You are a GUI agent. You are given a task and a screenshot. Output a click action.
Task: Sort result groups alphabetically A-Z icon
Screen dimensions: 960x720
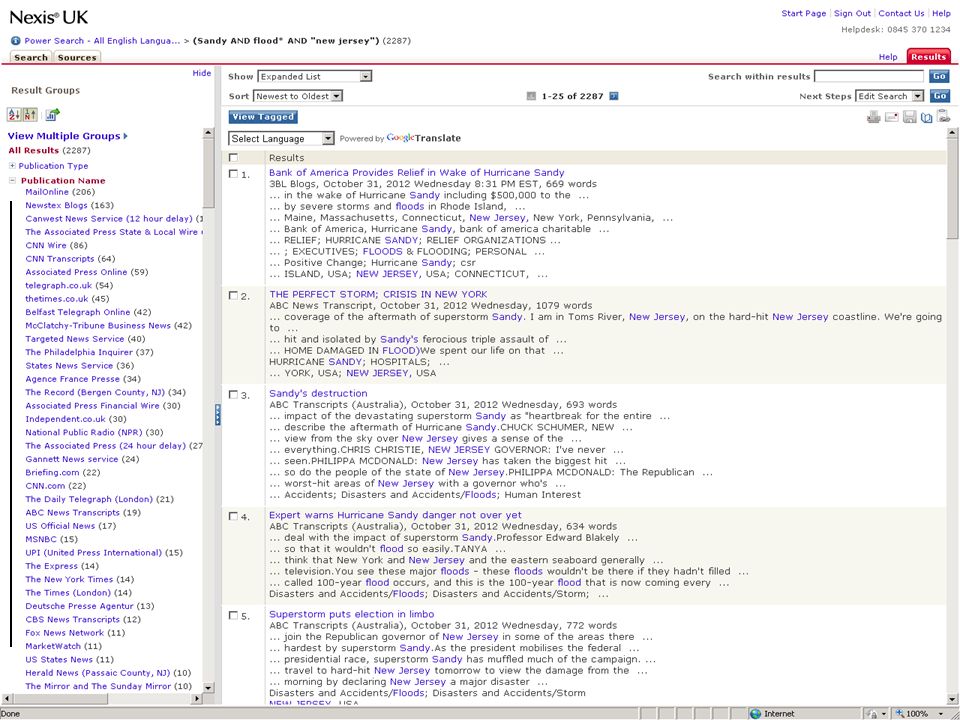click(14, 114)
